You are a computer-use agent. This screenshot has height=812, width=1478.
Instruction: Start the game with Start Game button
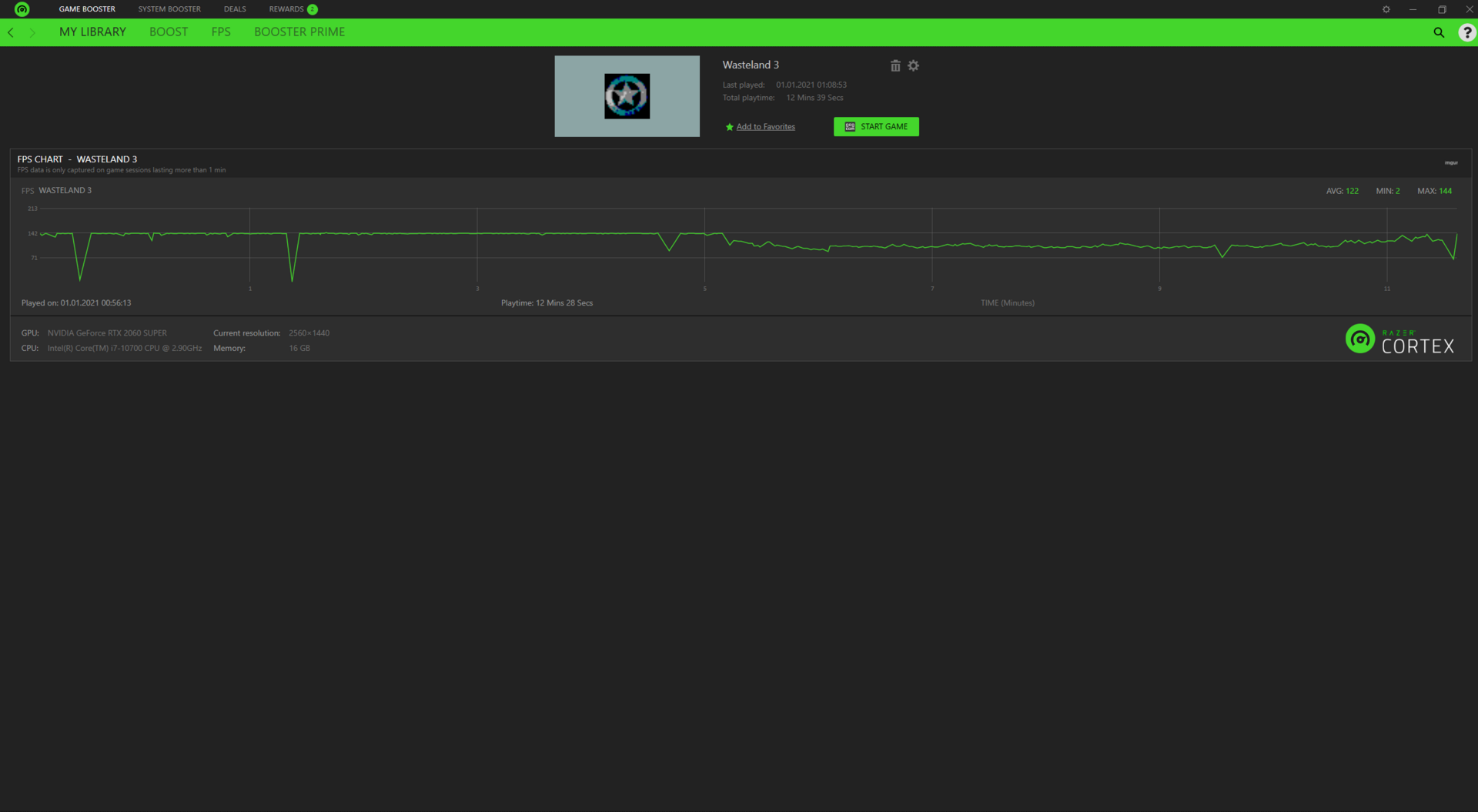coord(876,127)
